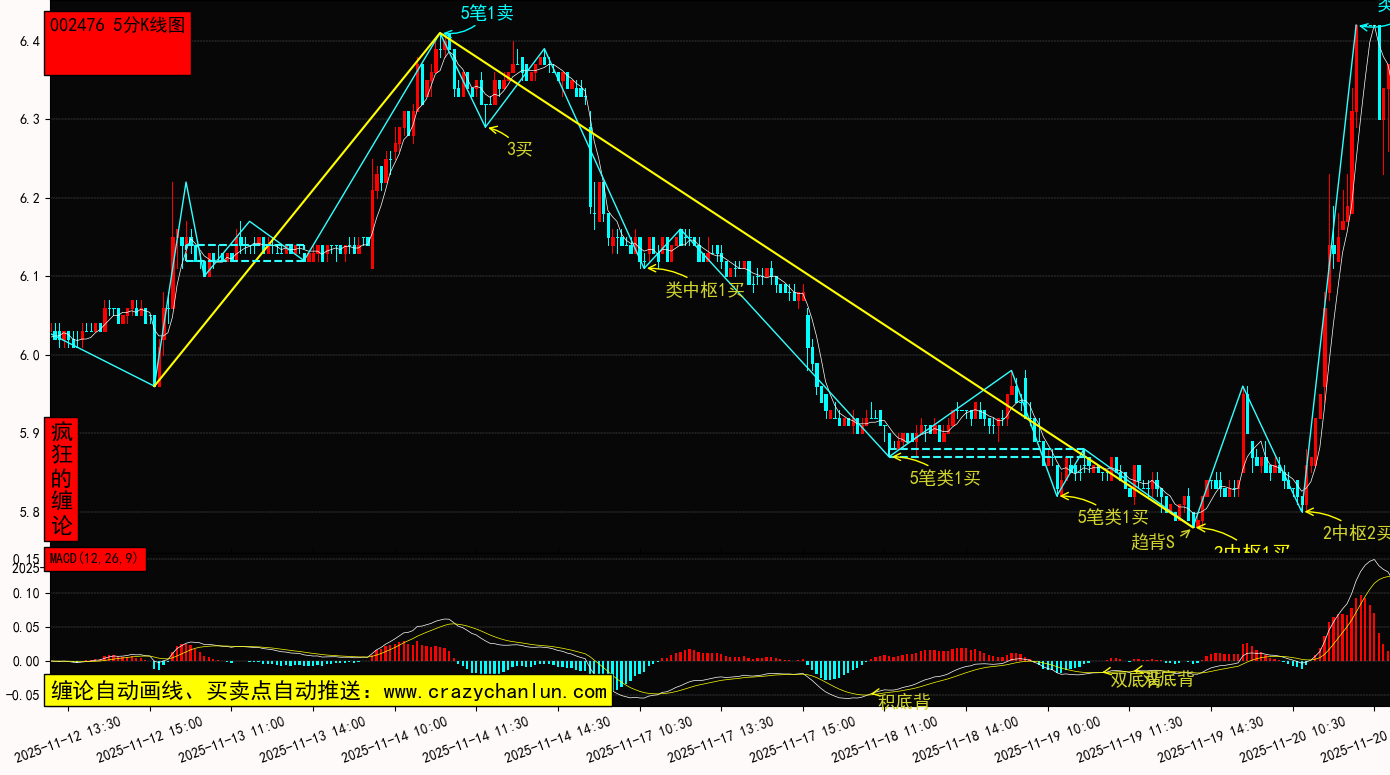Image resolution: width=1390 pixels, height=775 pixels.
Task: Click the 3买 buy point annotation
Action: click(x=520, y=149)
